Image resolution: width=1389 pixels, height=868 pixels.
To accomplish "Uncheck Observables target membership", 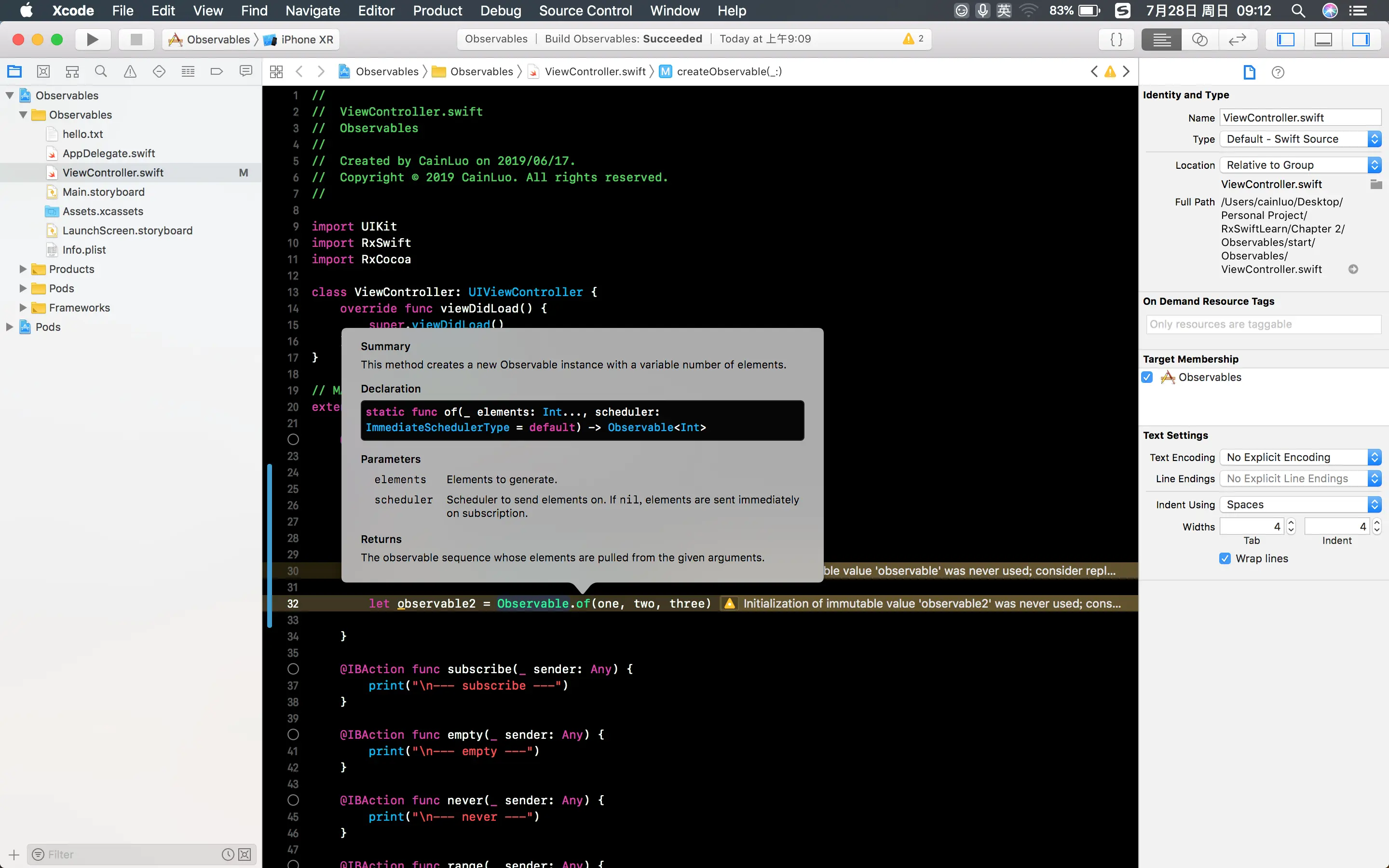I will point(1147,377).
